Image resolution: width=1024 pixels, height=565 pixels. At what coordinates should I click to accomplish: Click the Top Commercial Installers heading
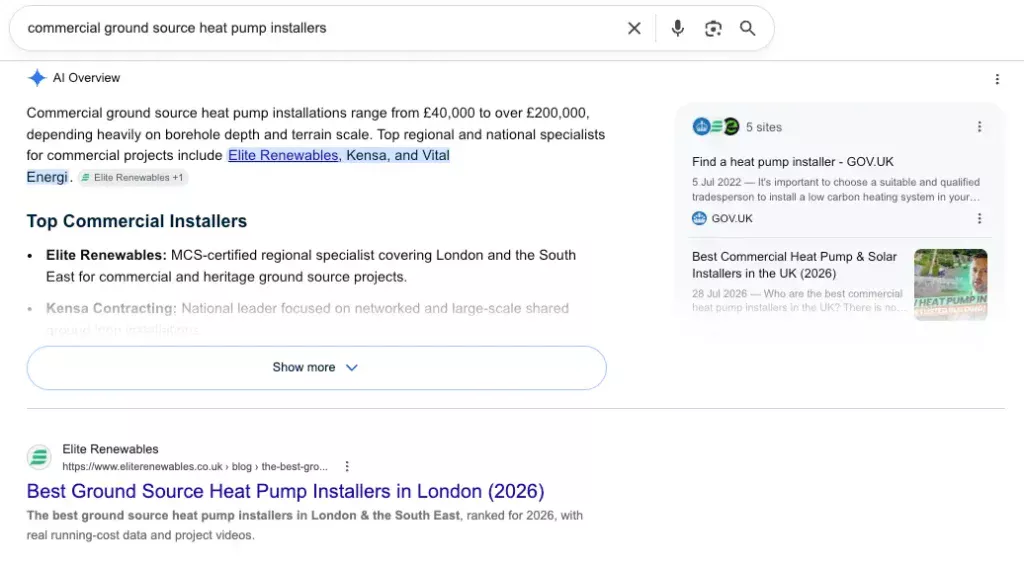(x=136, y=221)
